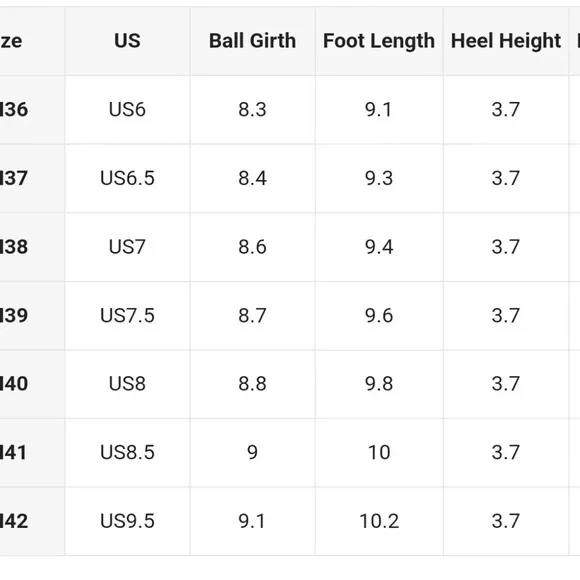Click the 9.8 foot length cell
Viewport: 580px width, 580px height.
(379, 384)
